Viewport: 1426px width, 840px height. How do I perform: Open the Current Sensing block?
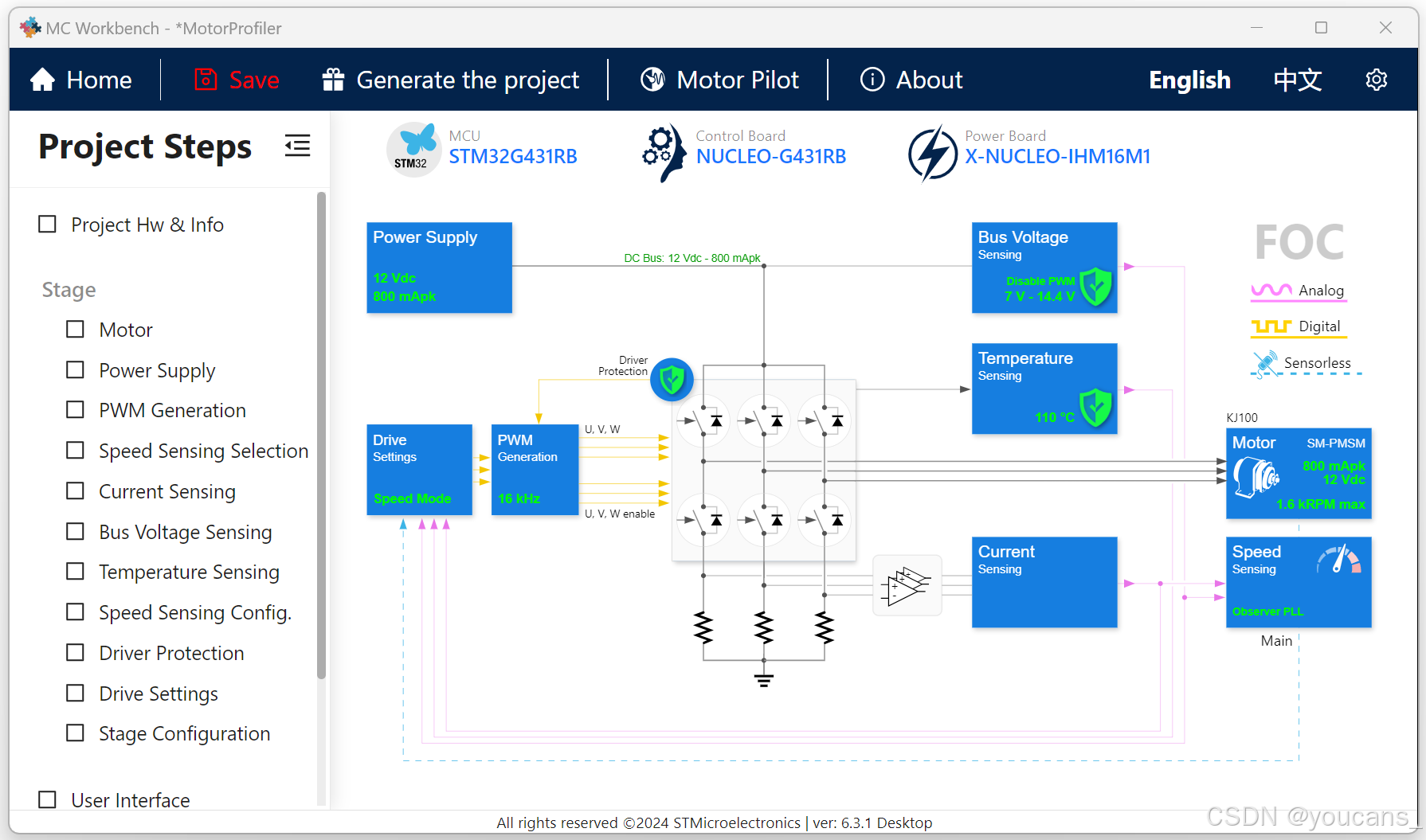[1044, 582]
